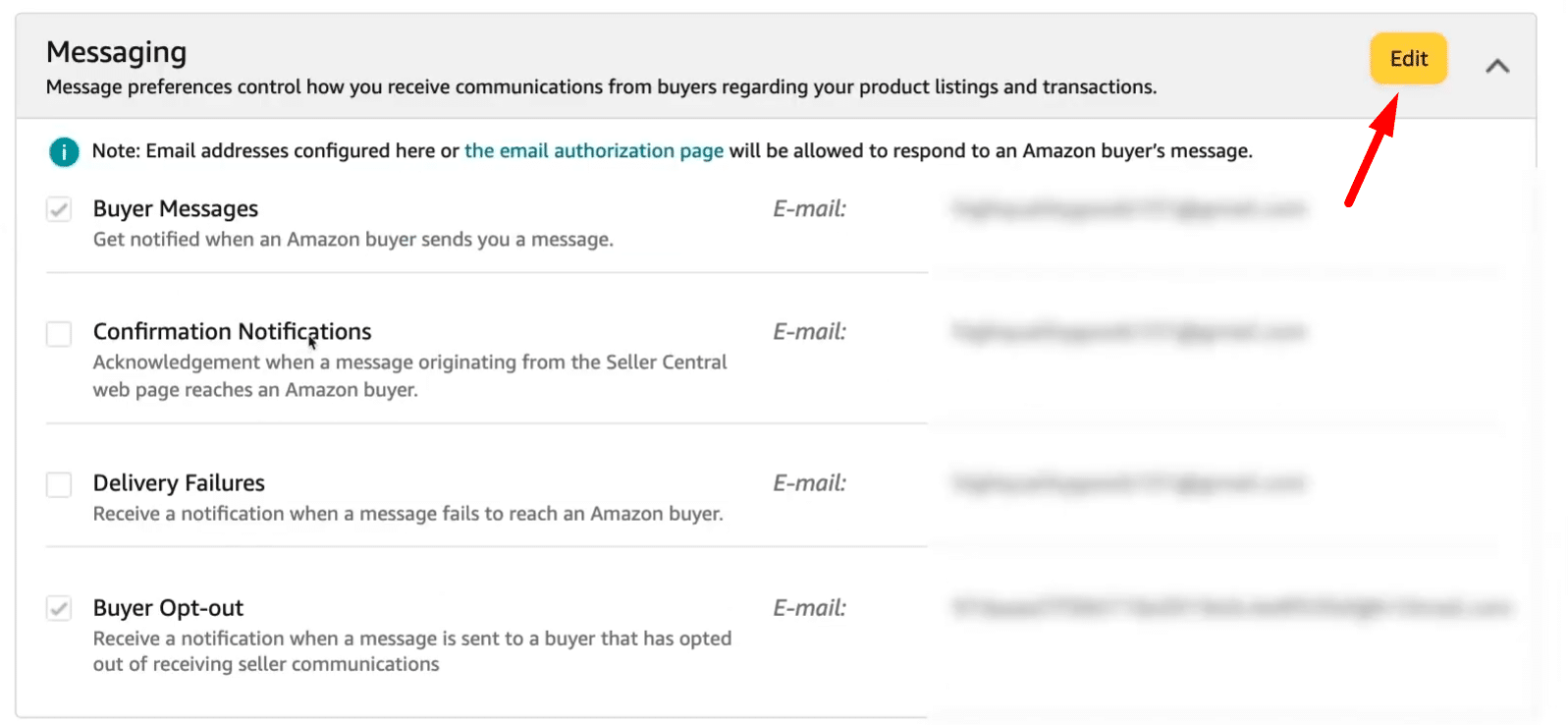Image resolution: width=1568 pixels, height=725 pixels.
Task: Click the red arrow pointing at Edit
Action: (1372, 152)
